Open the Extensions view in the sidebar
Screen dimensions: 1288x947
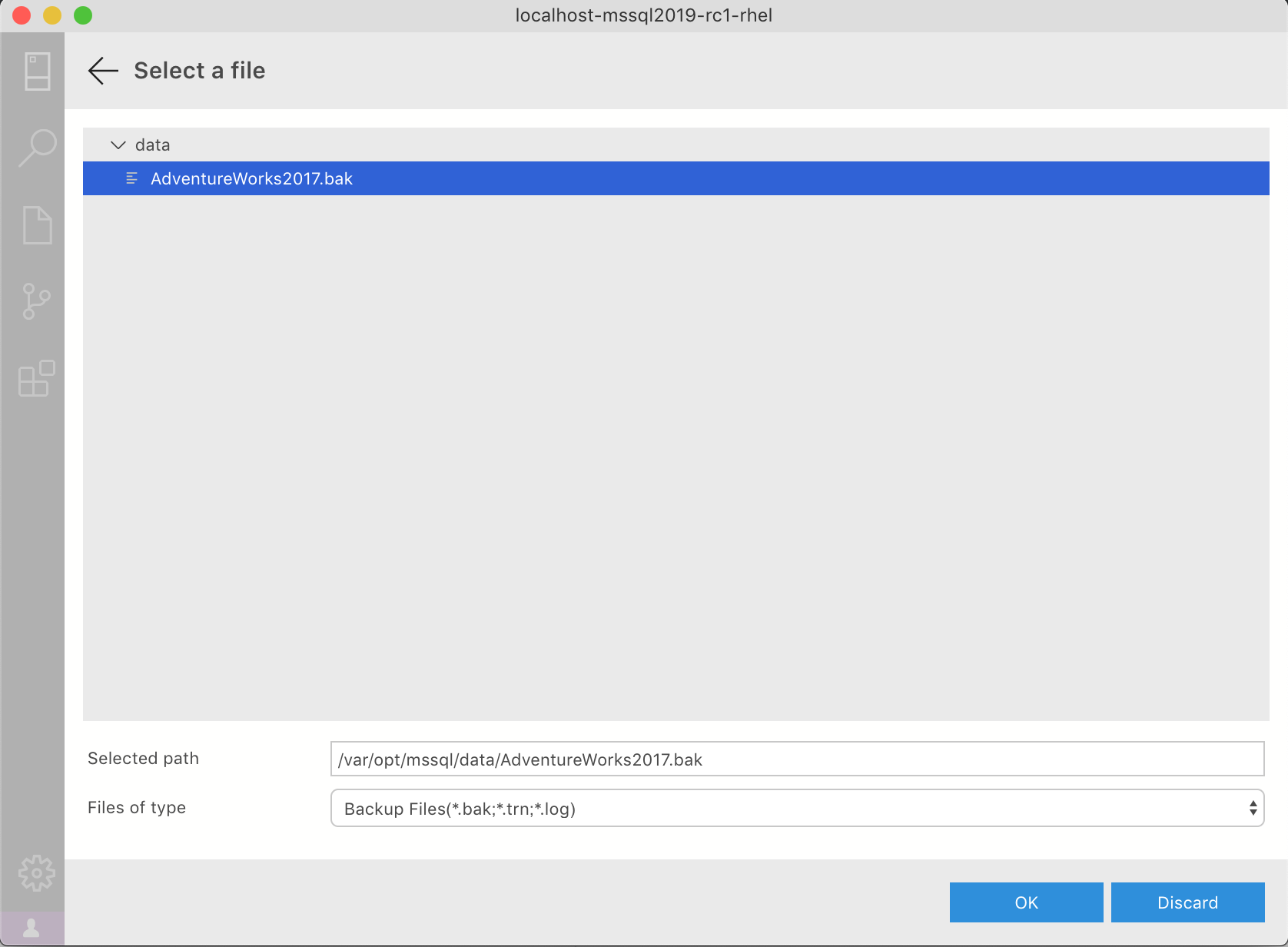(34, 378)
